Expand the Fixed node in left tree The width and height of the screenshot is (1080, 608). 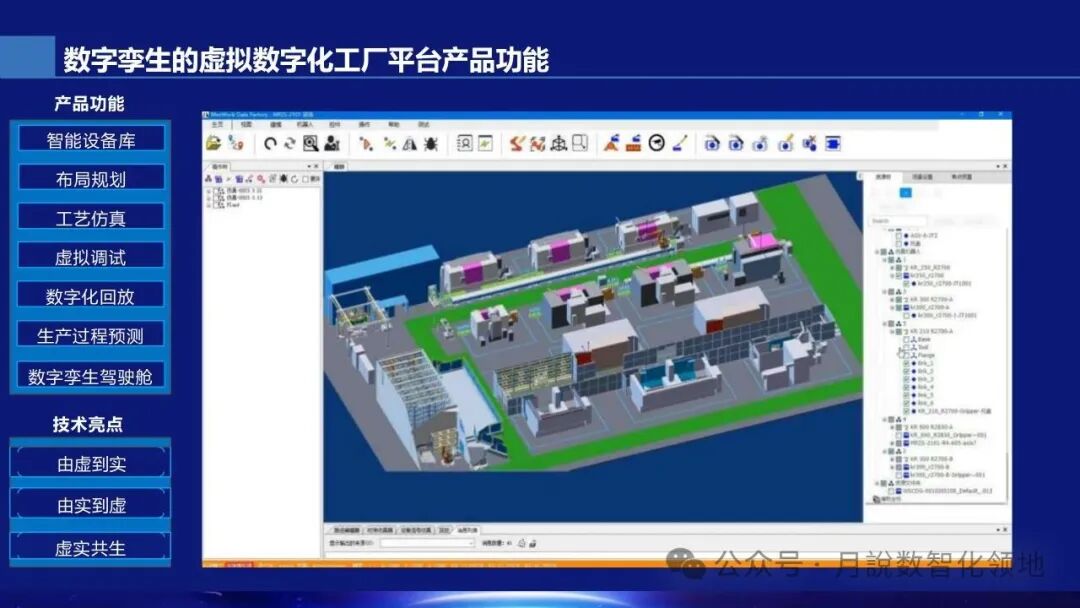tap(209, 205)
